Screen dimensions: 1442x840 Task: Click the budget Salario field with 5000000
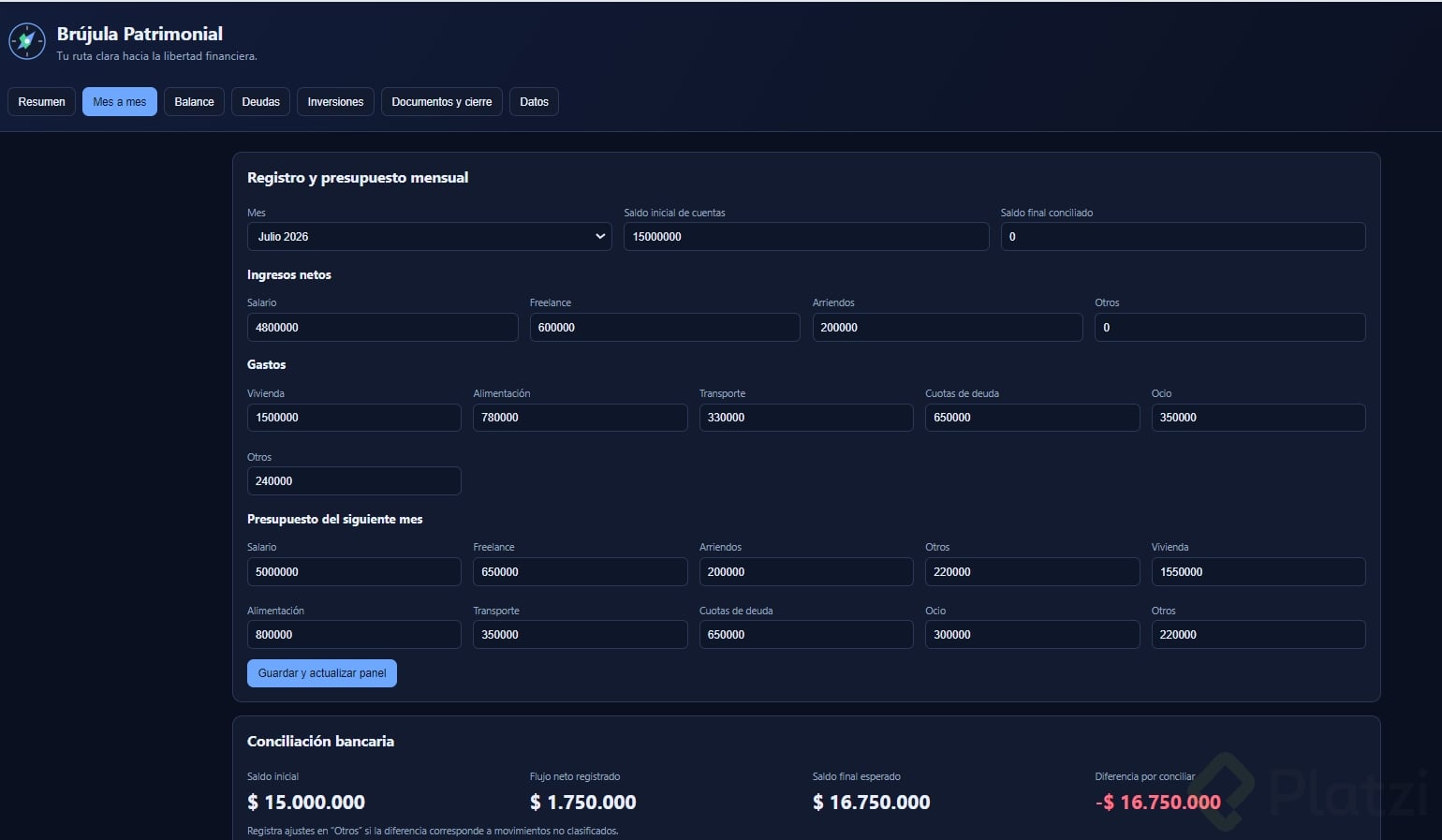[354, 572]
